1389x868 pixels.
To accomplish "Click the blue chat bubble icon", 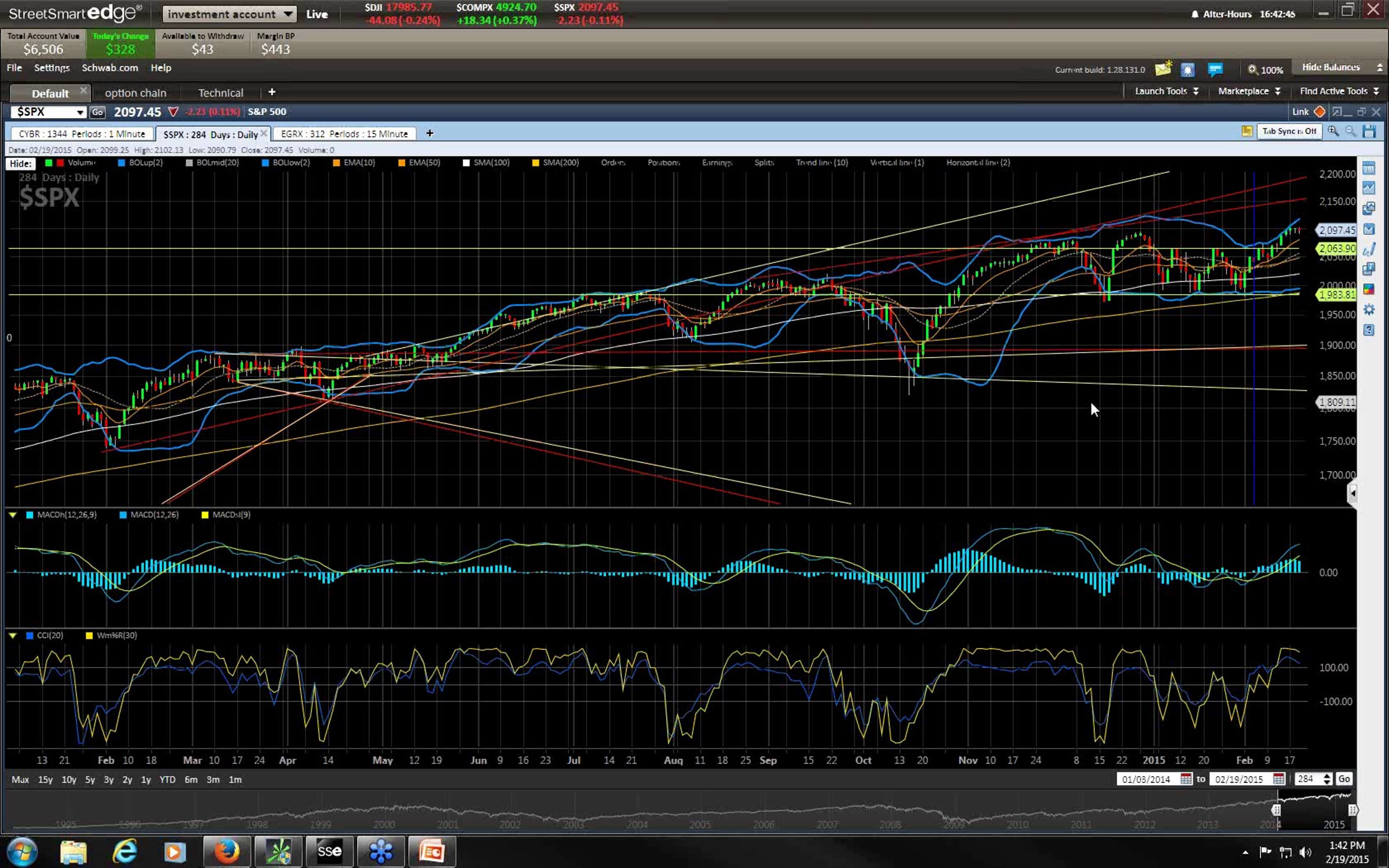I will [x=1215, y=69].
